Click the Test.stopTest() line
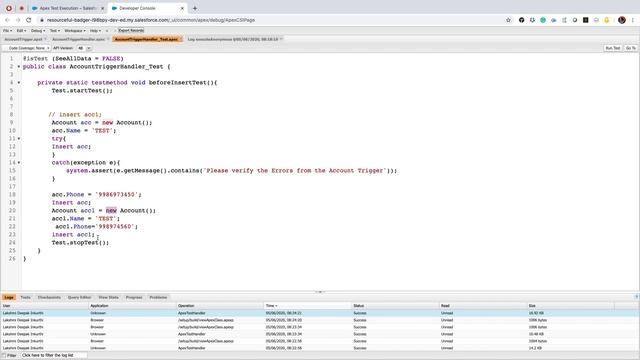The height and width of the screenshot is (360, 640). click(80, 242)
